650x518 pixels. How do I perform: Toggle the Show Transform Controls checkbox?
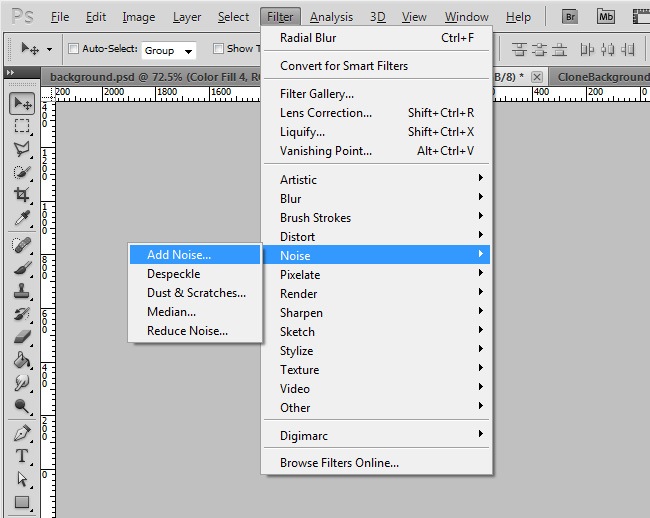(x=218, y=49)
